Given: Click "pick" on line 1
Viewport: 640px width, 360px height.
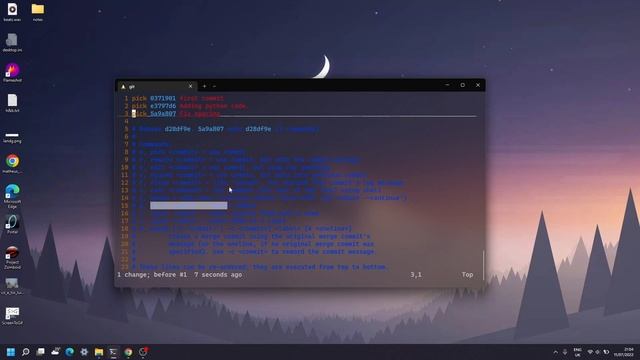Looking at the screenshot, I should point(139,98).
